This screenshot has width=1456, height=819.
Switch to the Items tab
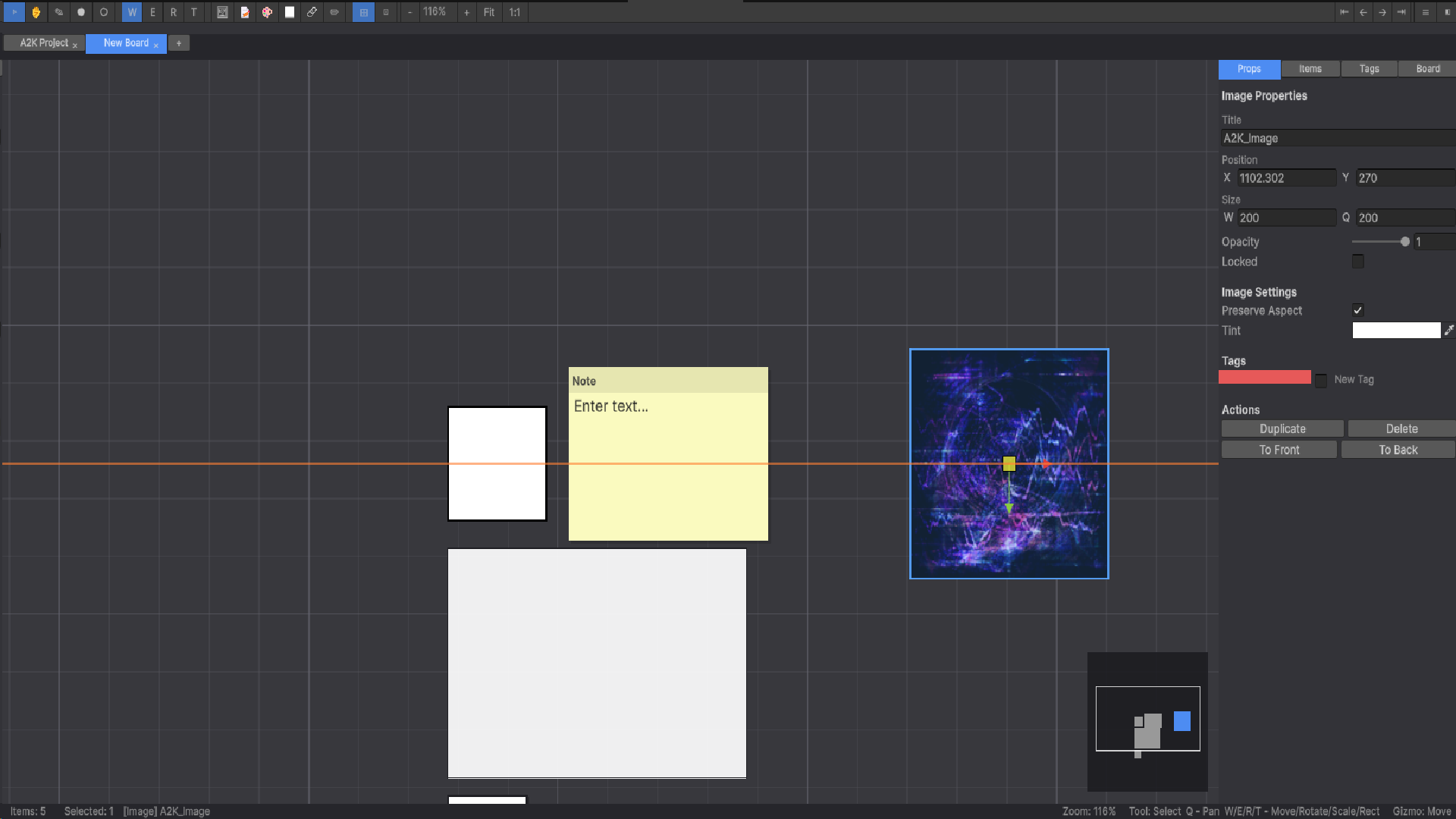(x=1310, y=69)
